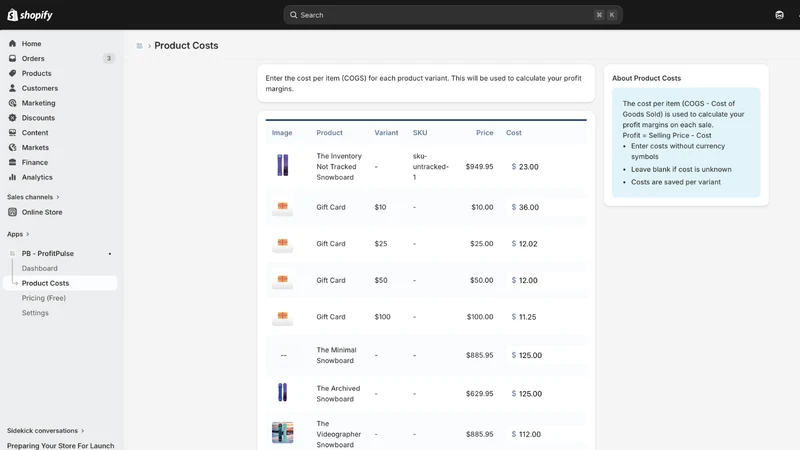This screenshot has width=800, height=450.
Task: Click the Orders badge showing 3
Action: tap(108, 58)
